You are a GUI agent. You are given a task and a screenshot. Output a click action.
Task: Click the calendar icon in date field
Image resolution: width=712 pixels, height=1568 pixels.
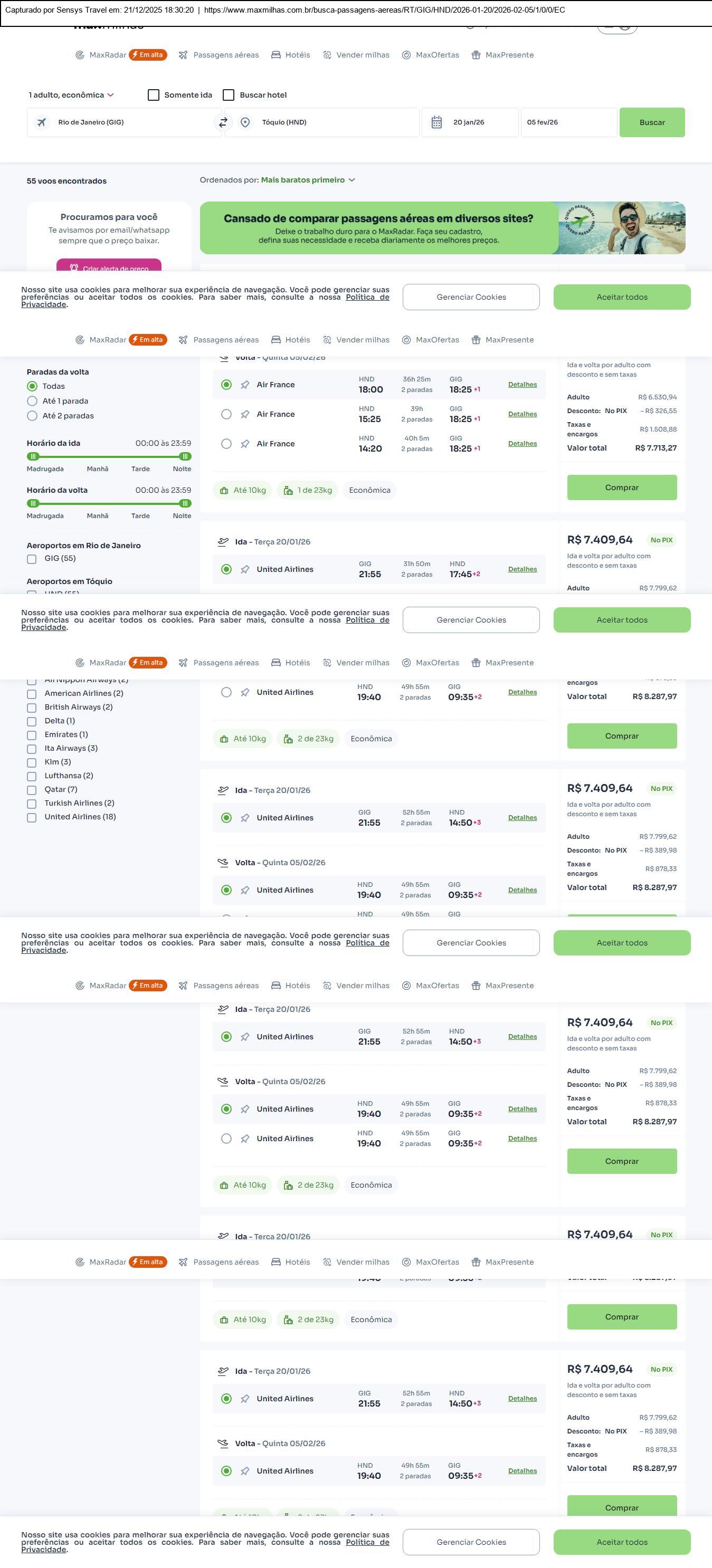pos(436,122)
